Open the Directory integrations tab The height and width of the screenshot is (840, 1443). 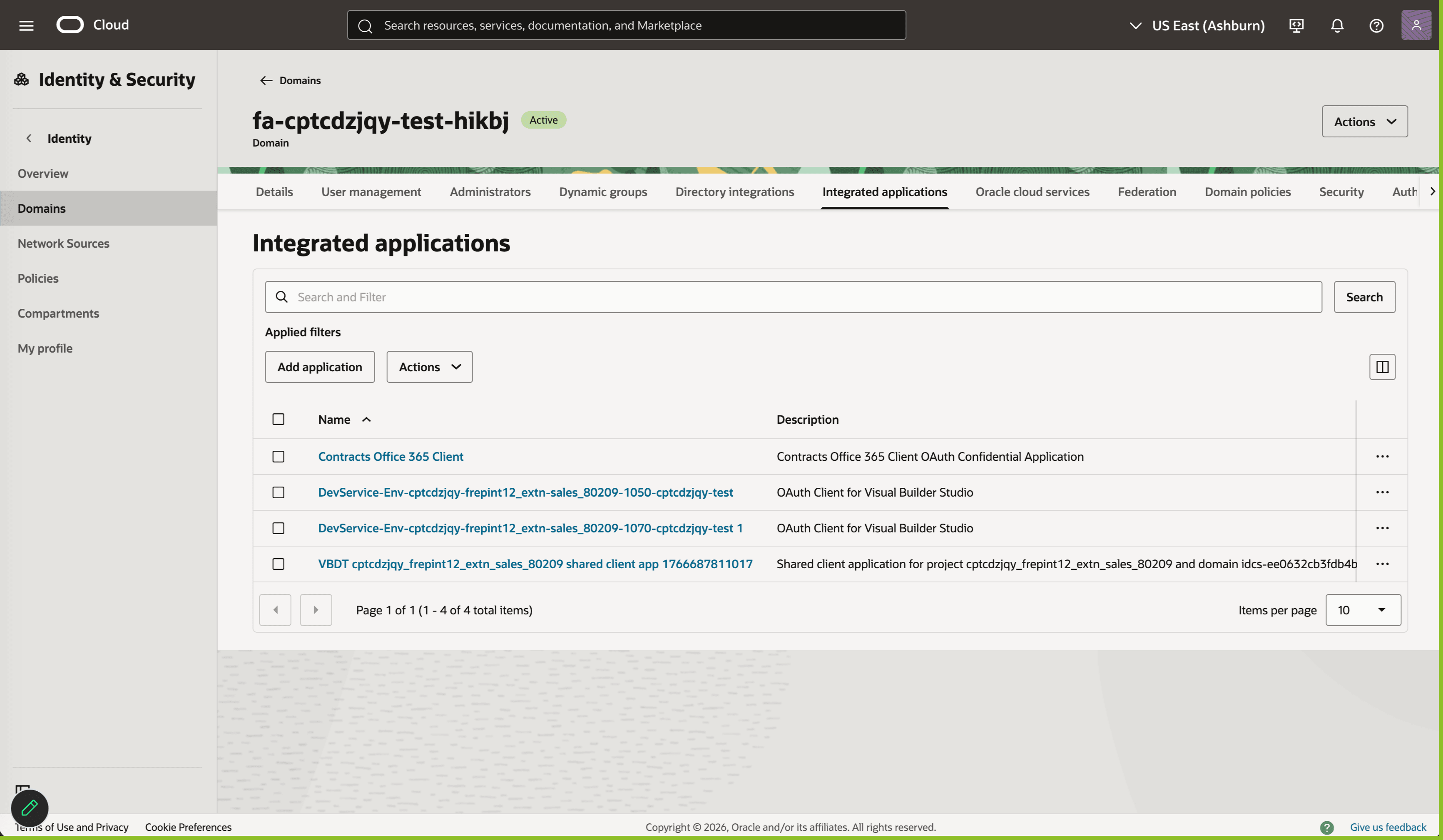point(735,192)
